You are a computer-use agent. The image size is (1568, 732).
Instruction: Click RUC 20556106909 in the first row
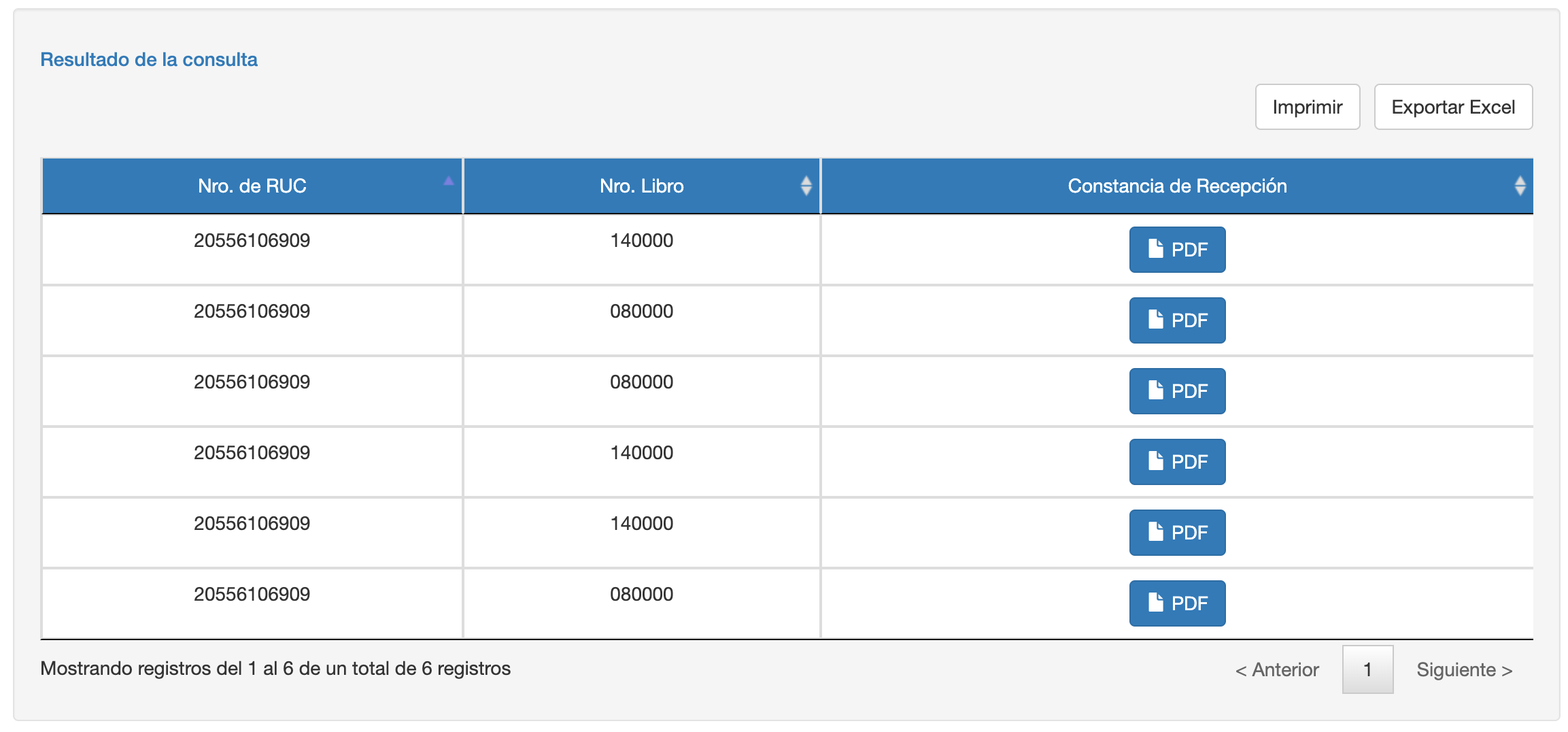(252, 241)
